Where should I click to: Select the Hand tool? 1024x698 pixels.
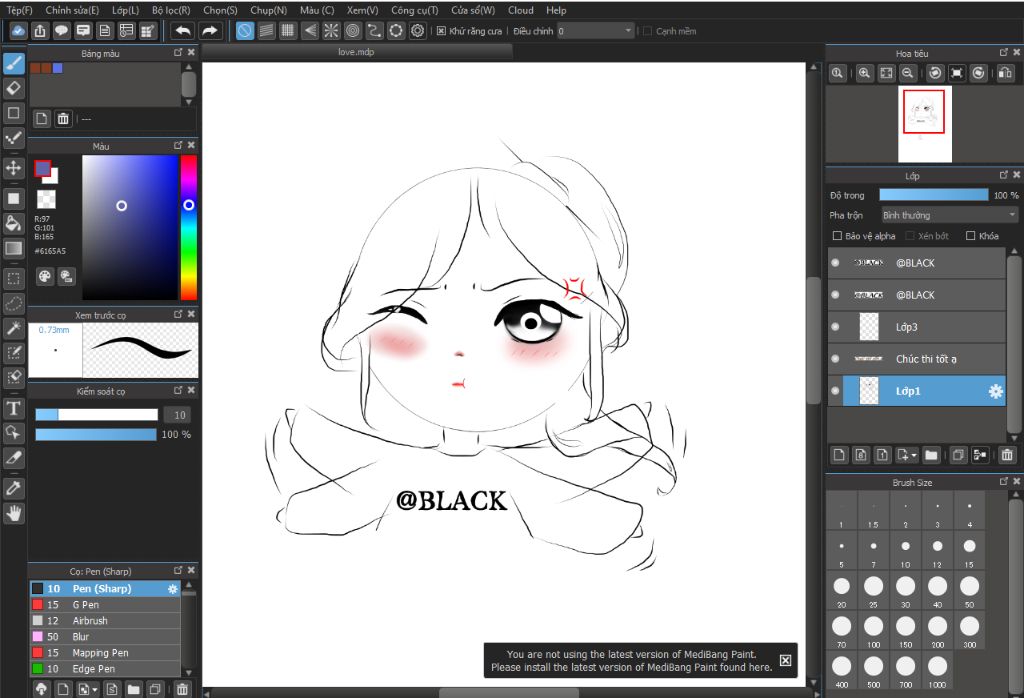coord(14,514)
